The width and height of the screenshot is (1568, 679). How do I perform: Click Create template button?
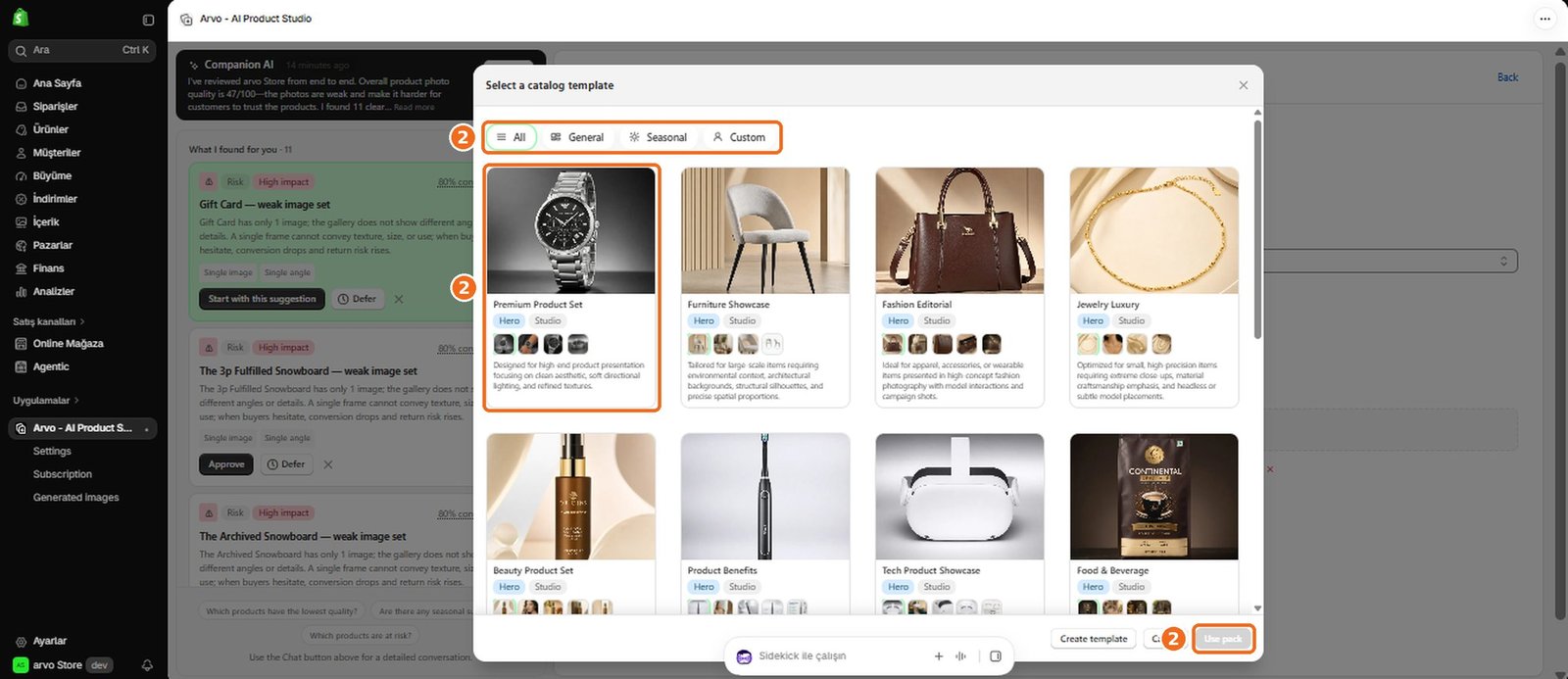point(1094,639)
